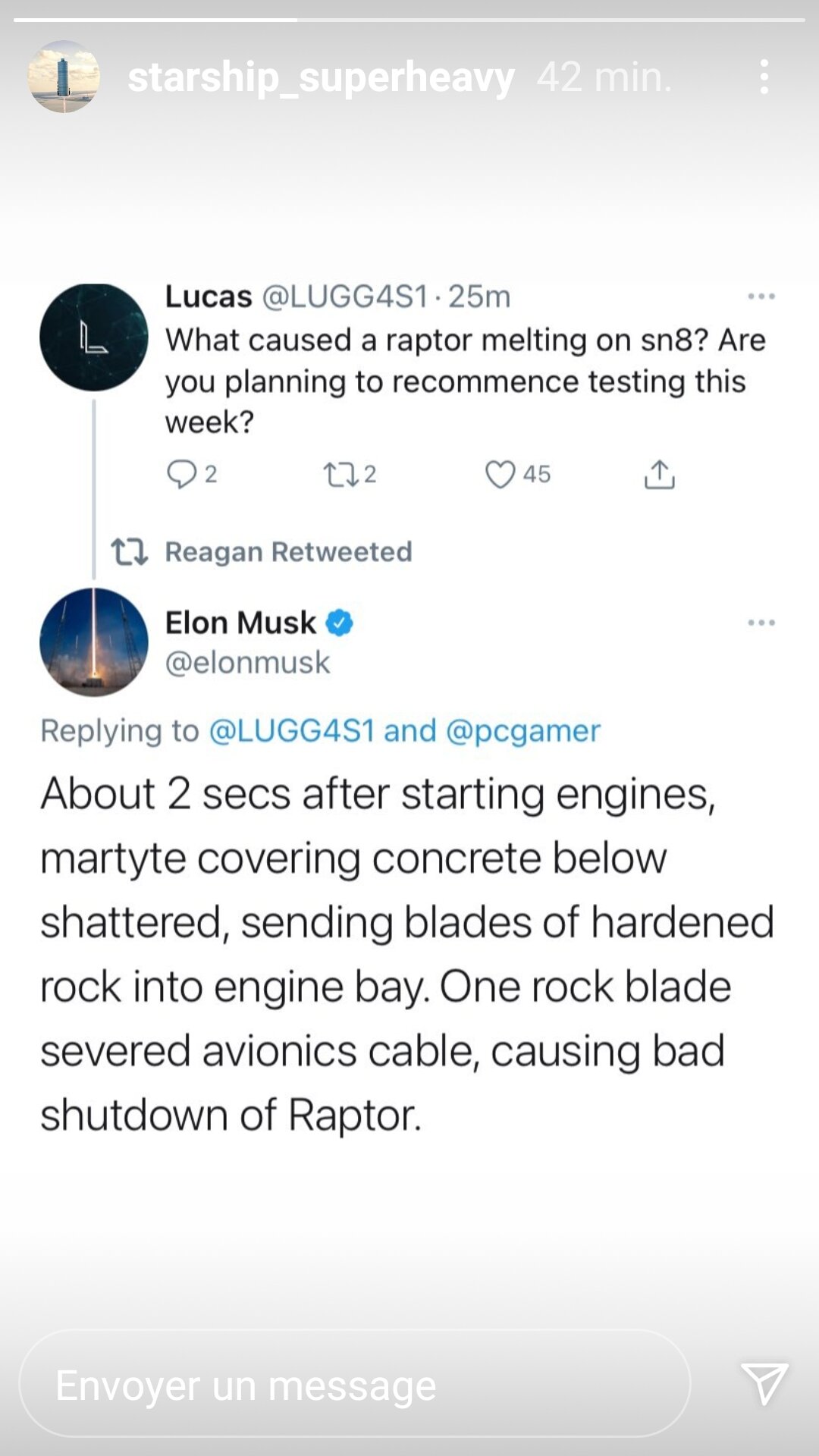Tap the send/share paper plane icon
The height and width of the screenshot is (1456, 819).
click(x=764, y=1383)
